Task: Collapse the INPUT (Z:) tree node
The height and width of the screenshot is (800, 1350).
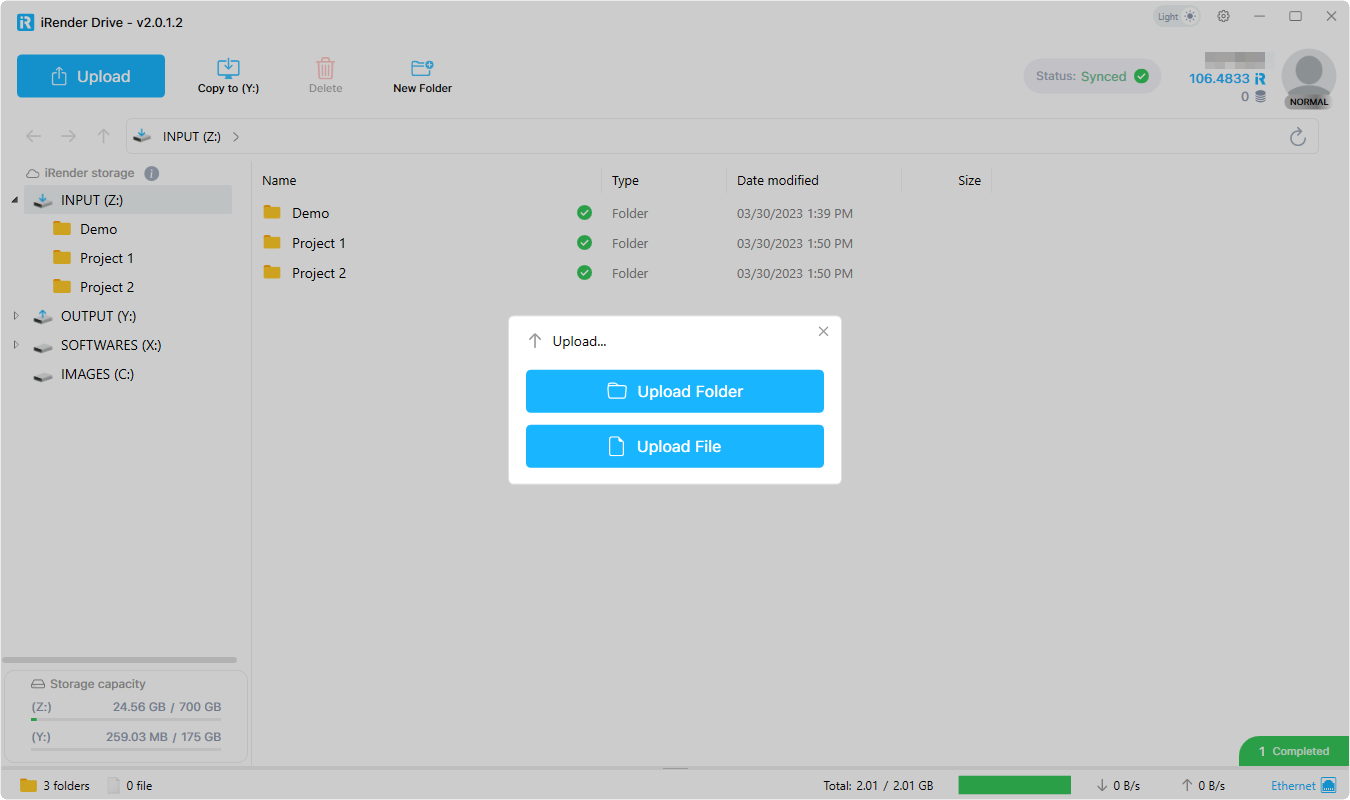Action: point(15,200)
